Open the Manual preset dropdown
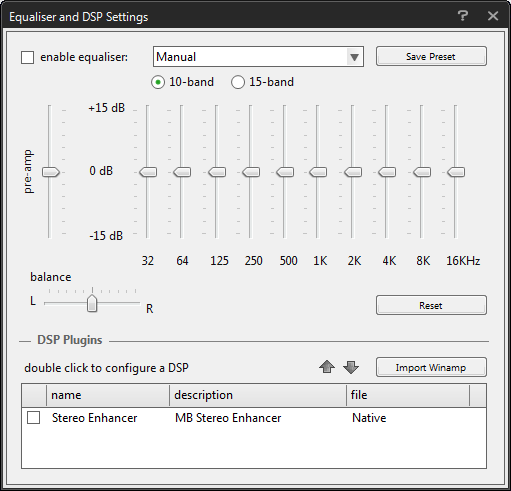This screenshot has width=511, height=491. pyautogui.click(x=258, y=57)
